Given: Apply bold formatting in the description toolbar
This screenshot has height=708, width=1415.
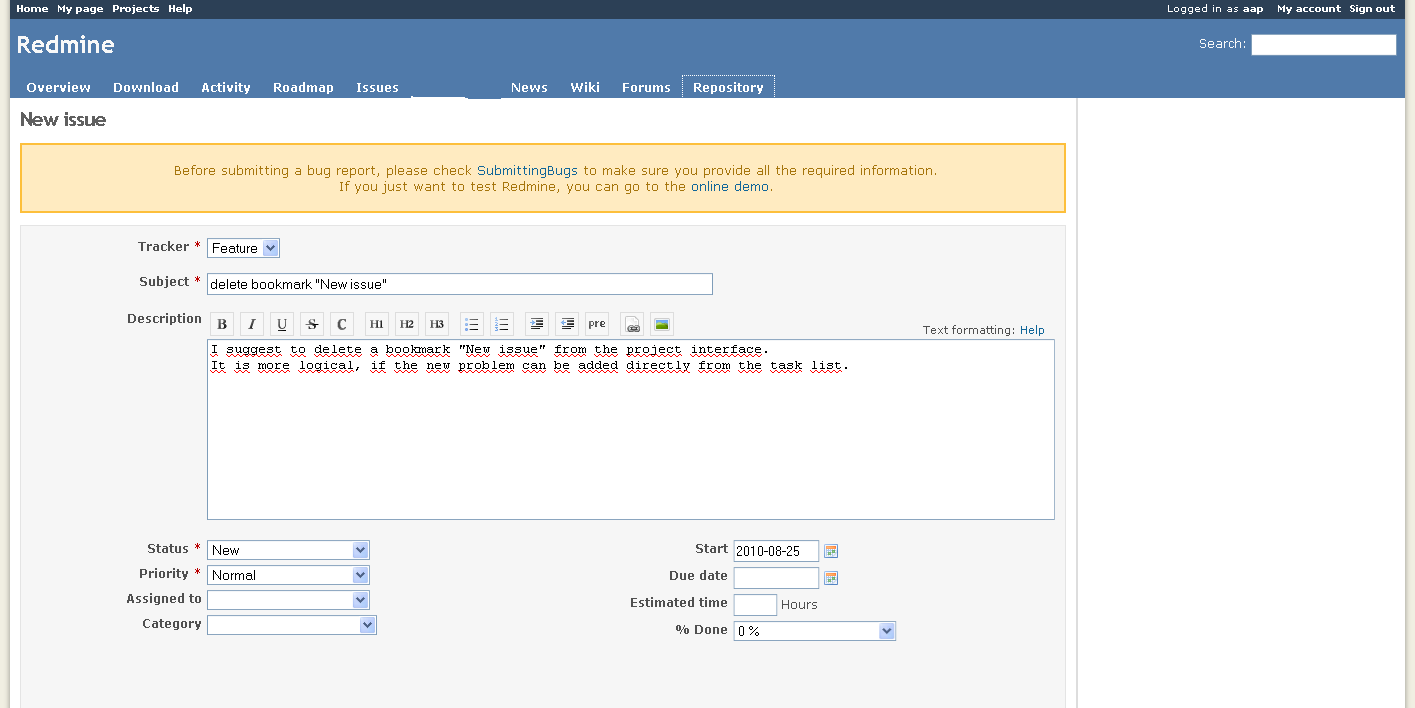Looking at the screenshot, I should tap(222, 324).
